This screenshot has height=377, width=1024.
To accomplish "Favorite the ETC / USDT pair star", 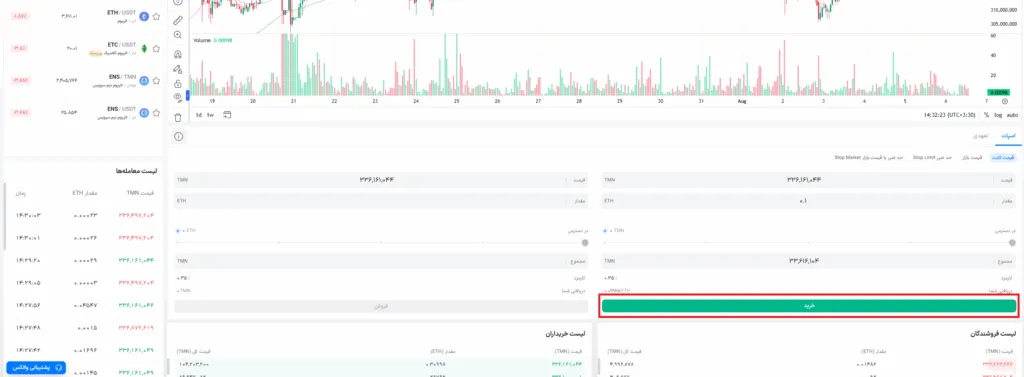I will click(x=156, y=48).
